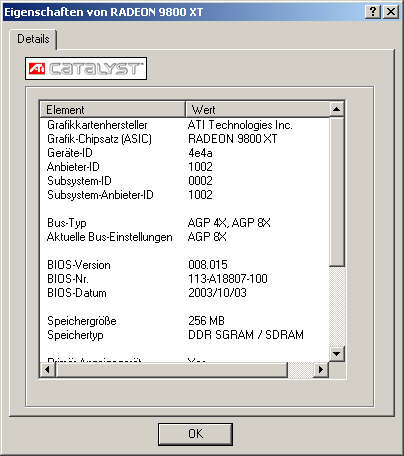Select the BIOS-Version row
Screen dimensions: 404x456
pos(184,265)
